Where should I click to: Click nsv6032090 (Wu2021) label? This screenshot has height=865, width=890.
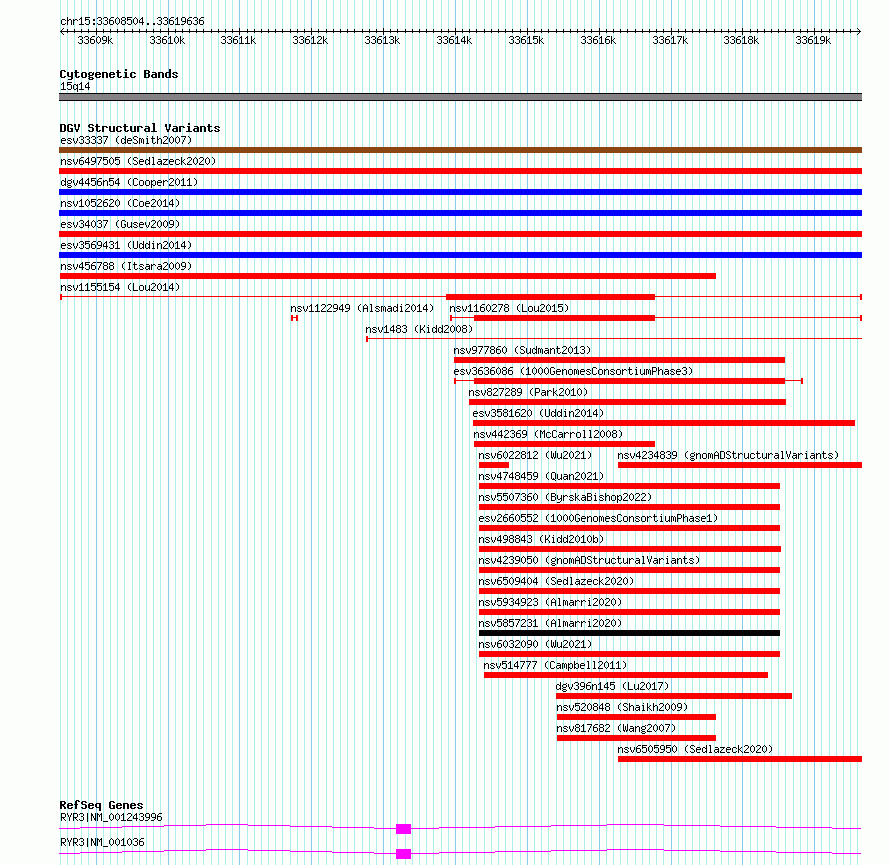click(535, 644)
